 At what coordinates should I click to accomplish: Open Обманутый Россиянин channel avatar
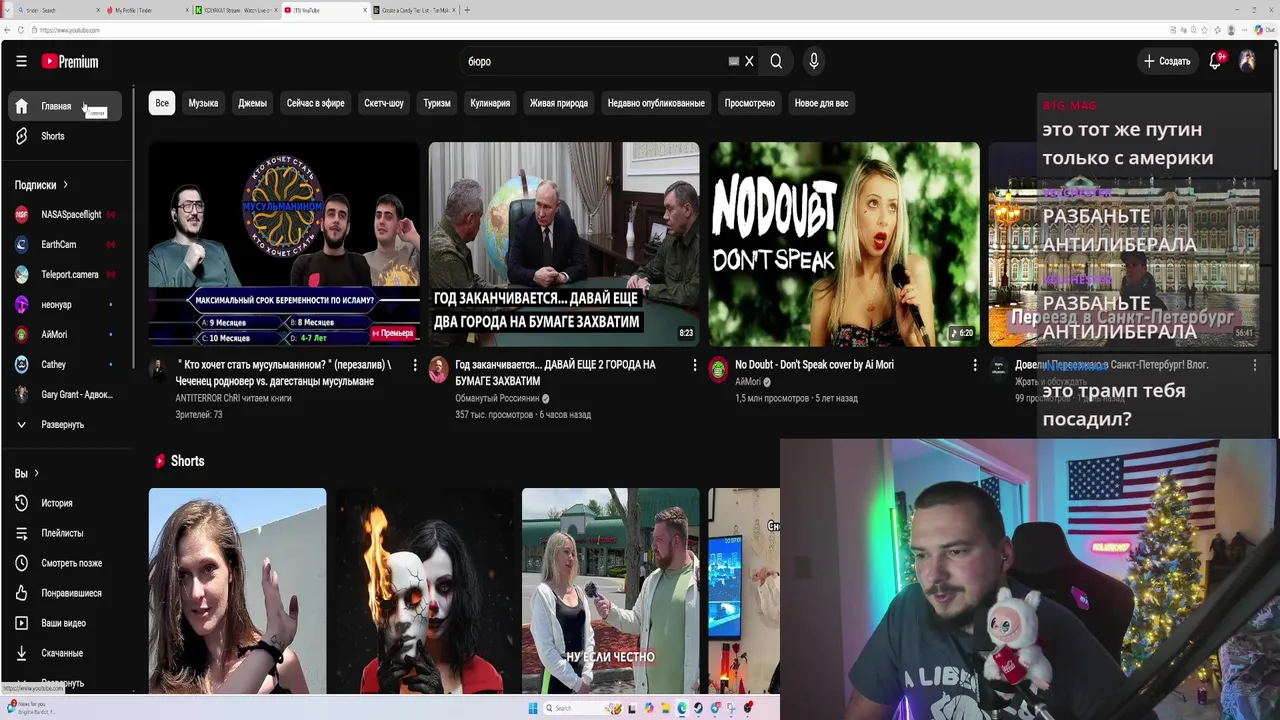(438, 370)
